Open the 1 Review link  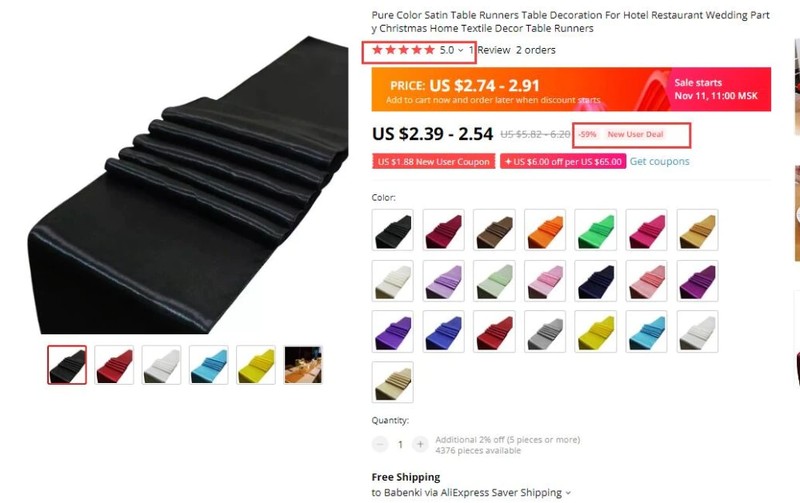pos(489,50)
